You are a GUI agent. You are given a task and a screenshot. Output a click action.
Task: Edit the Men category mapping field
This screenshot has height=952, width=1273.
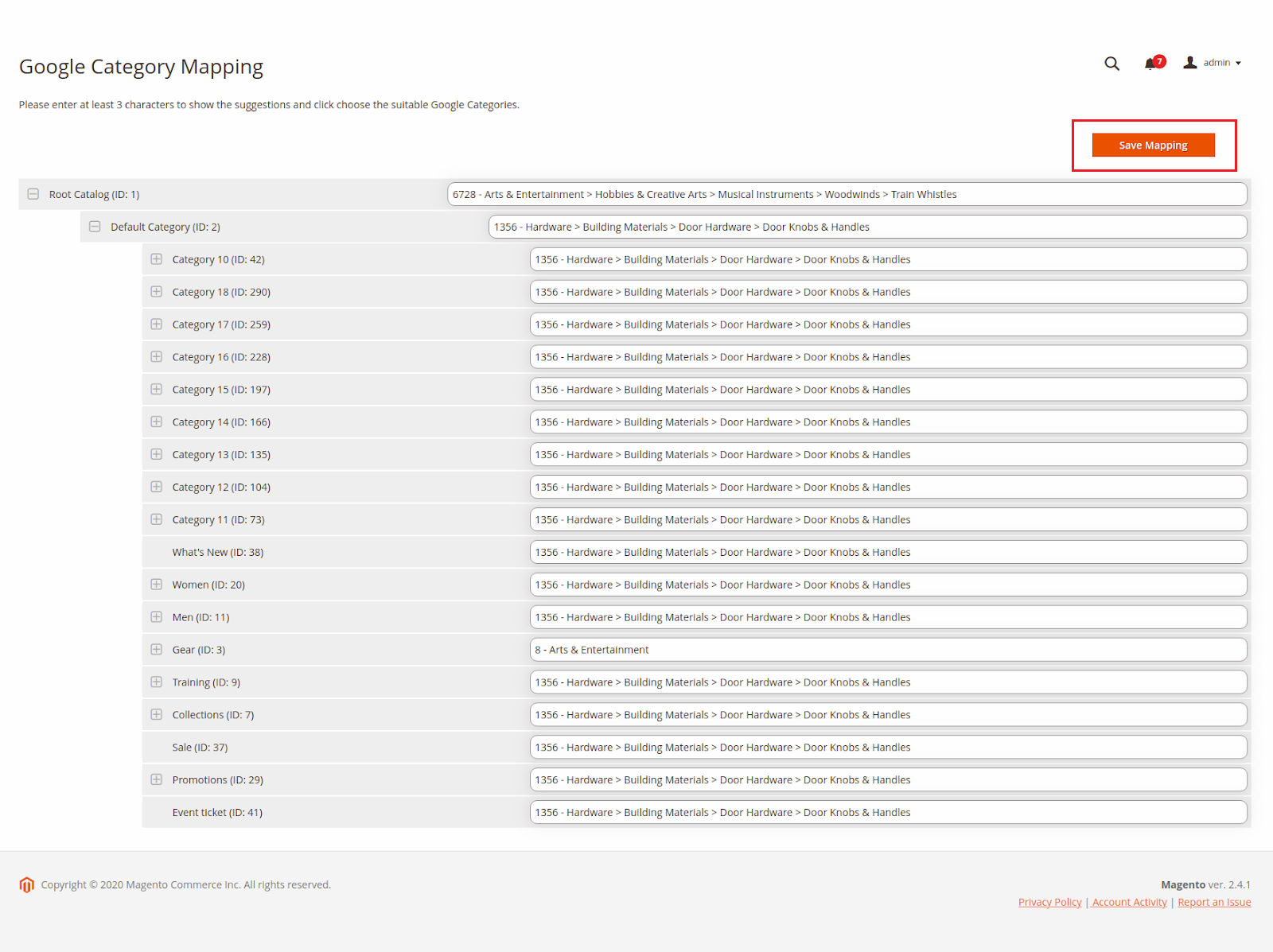pyautogui.click(x=889, y=617)
